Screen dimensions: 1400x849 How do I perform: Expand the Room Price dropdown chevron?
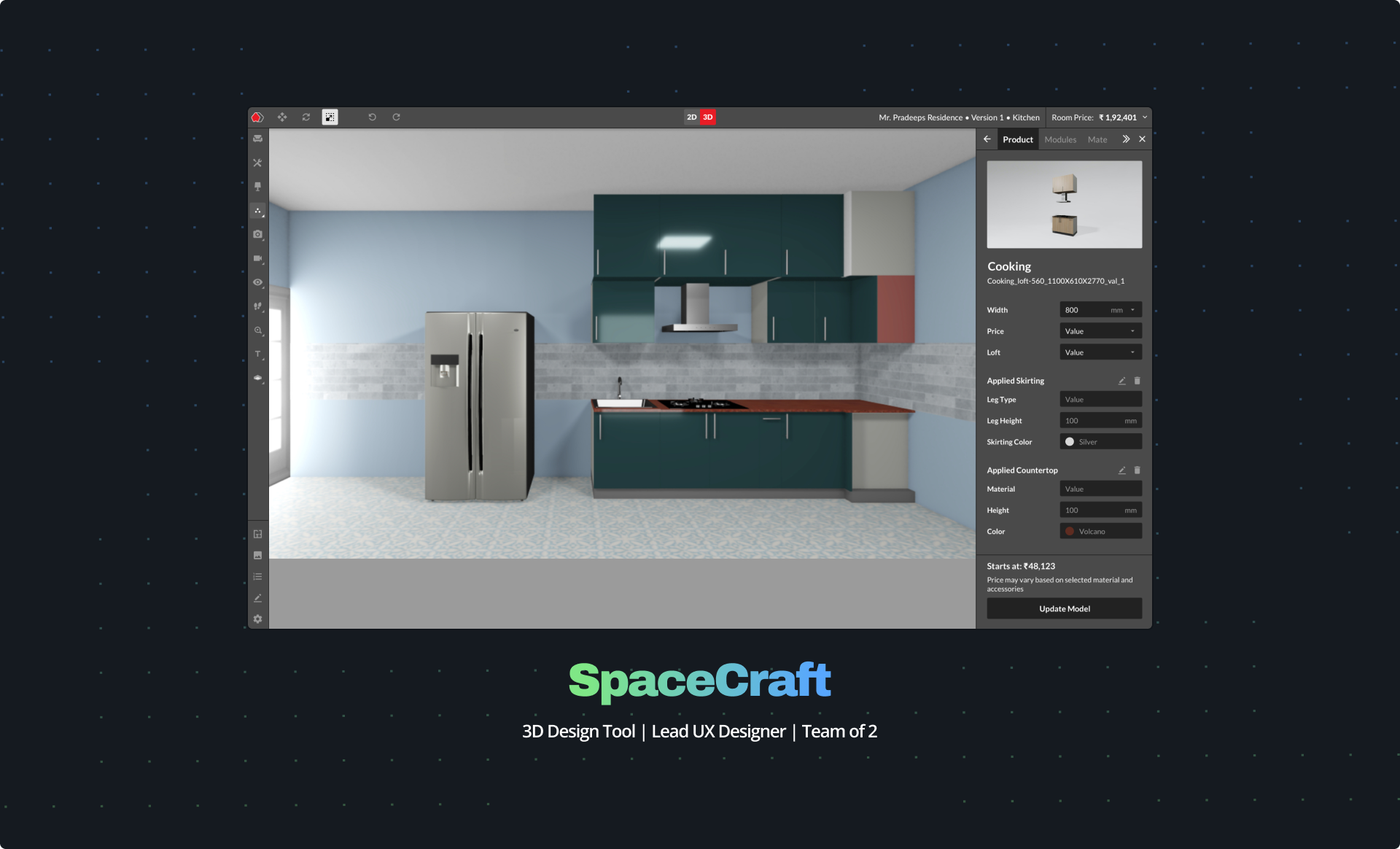click(x=1145, y=117)
